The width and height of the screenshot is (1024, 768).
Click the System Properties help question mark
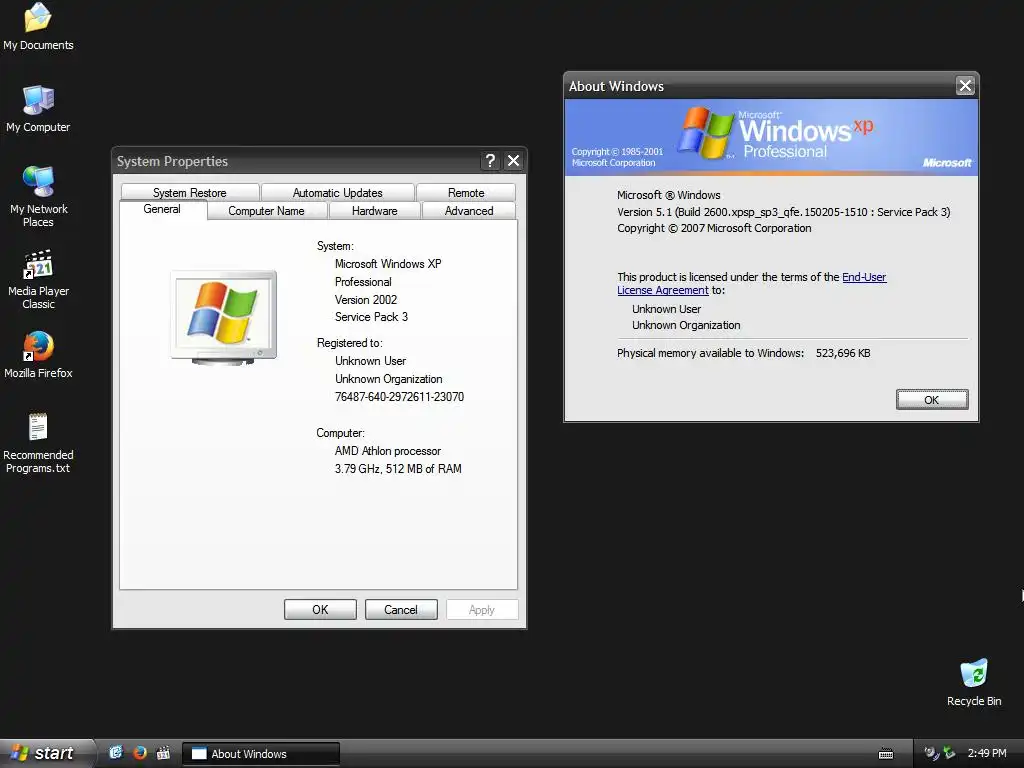[490, 161]
